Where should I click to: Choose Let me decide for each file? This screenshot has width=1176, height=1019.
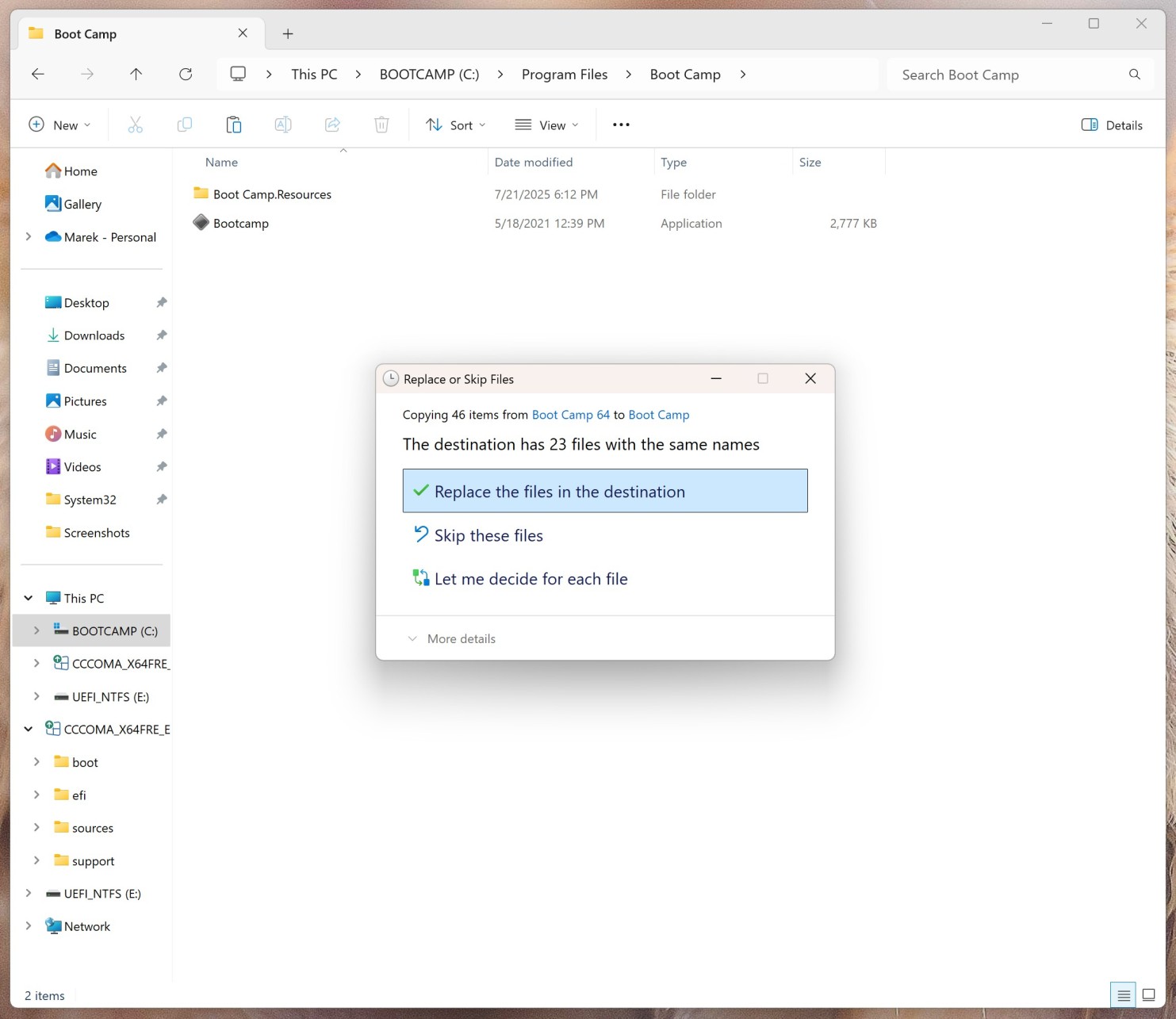pos(605,579)
